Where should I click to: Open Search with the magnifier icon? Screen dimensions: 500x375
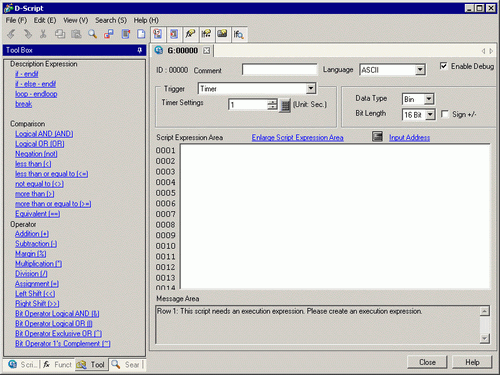tap(92, 34)
